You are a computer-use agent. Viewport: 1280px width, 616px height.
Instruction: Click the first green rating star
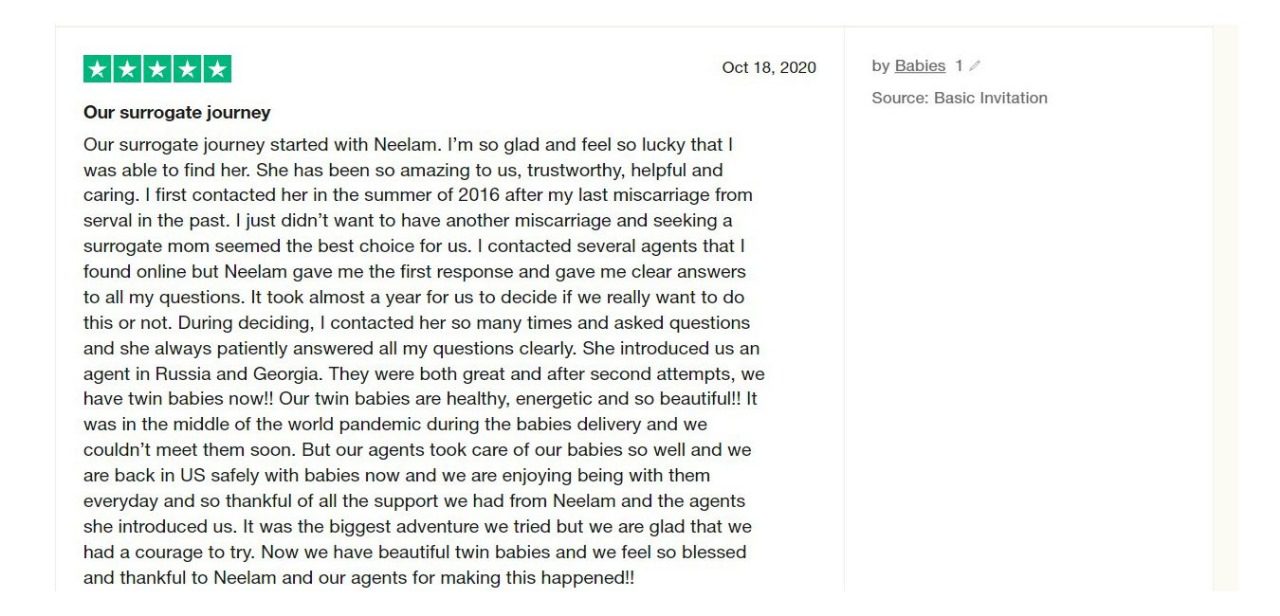pos(97,69)
